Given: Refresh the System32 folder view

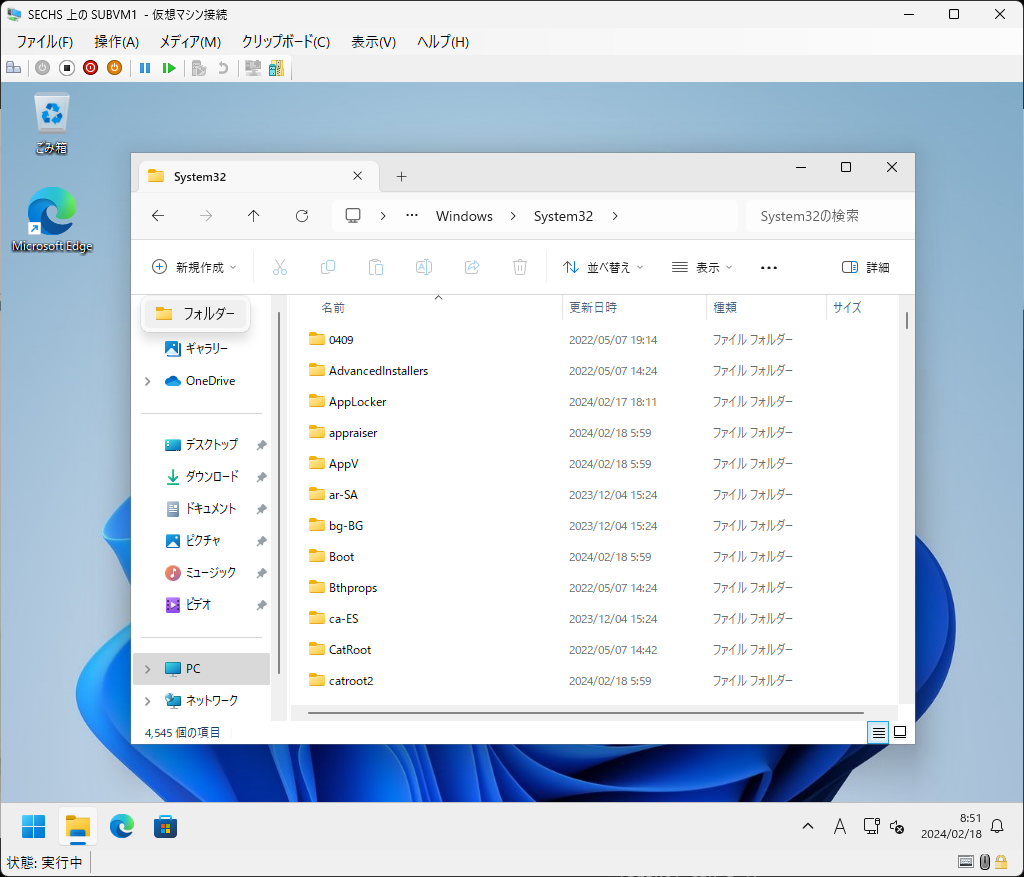Looking at the screenshot, I should (x=302, y=215).
